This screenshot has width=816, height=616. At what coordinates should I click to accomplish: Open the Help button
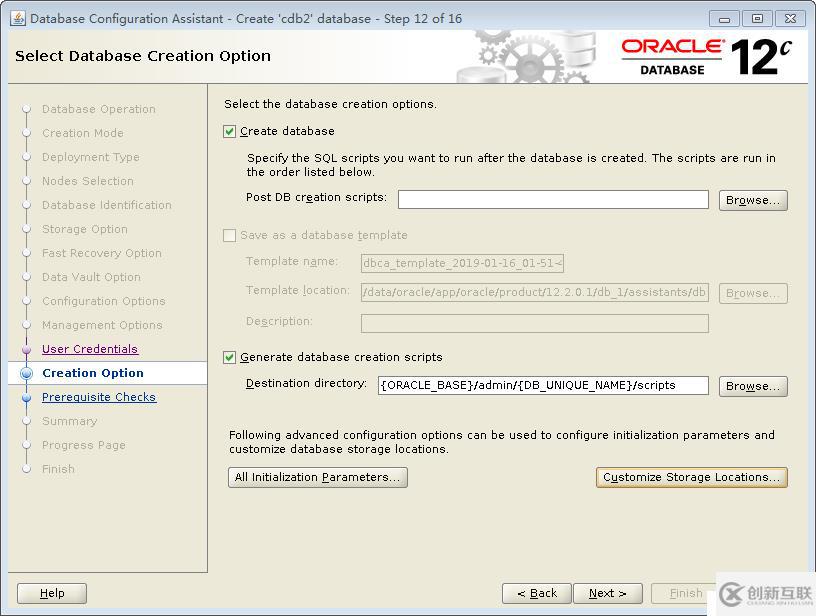(52, 593)
